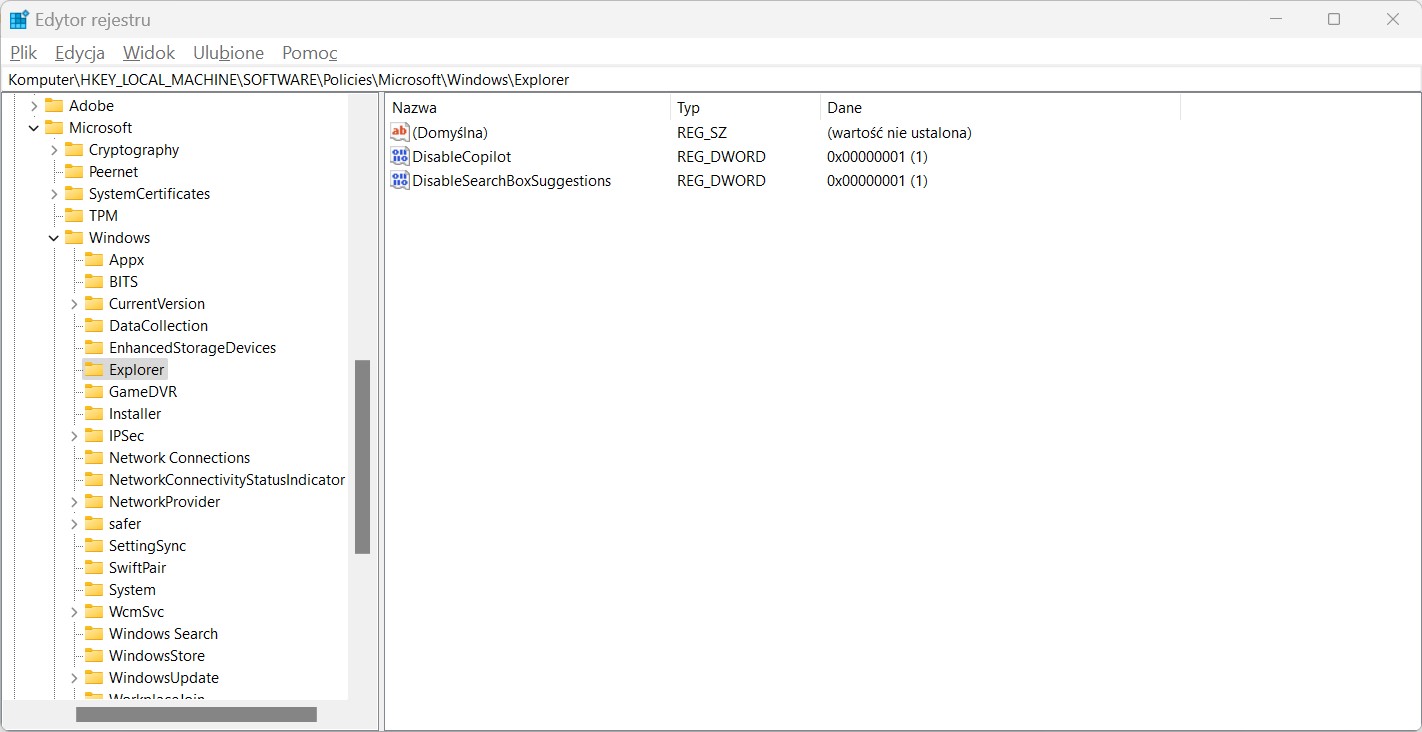Sort values by Nazwa column header

point(528,108)
